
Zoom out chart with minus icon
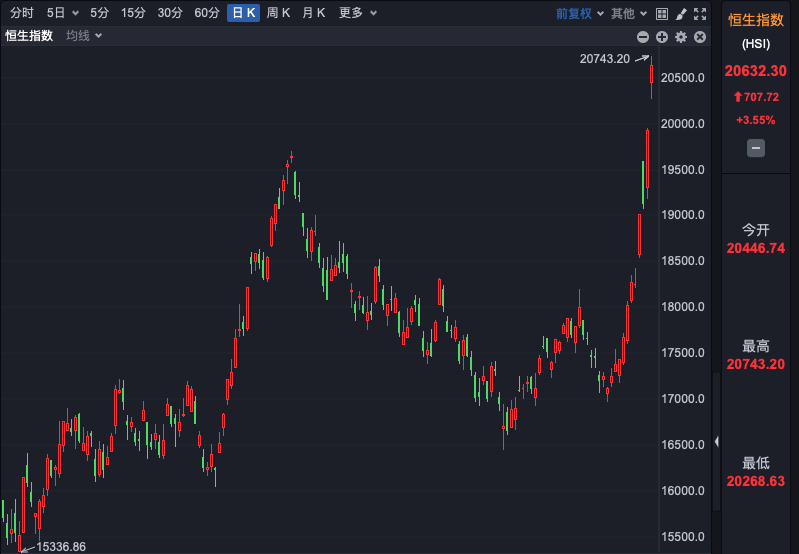click(643, 37)
